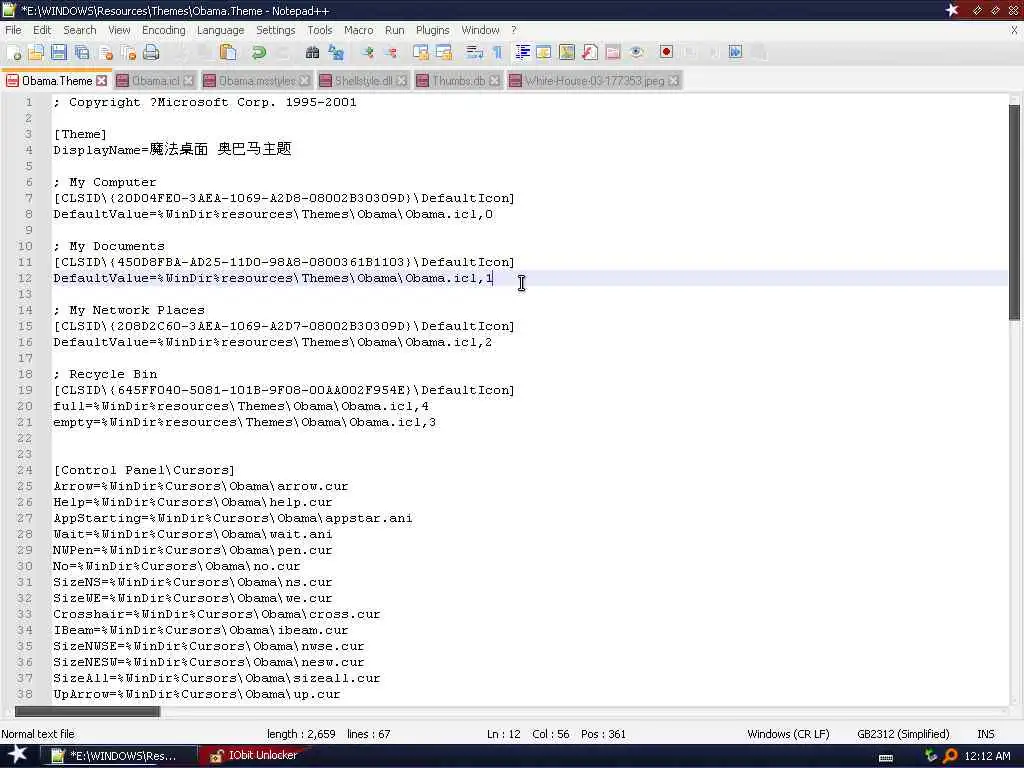Open the ? help menu
Screen dimensions: 1024x768
tap(514, 30)
